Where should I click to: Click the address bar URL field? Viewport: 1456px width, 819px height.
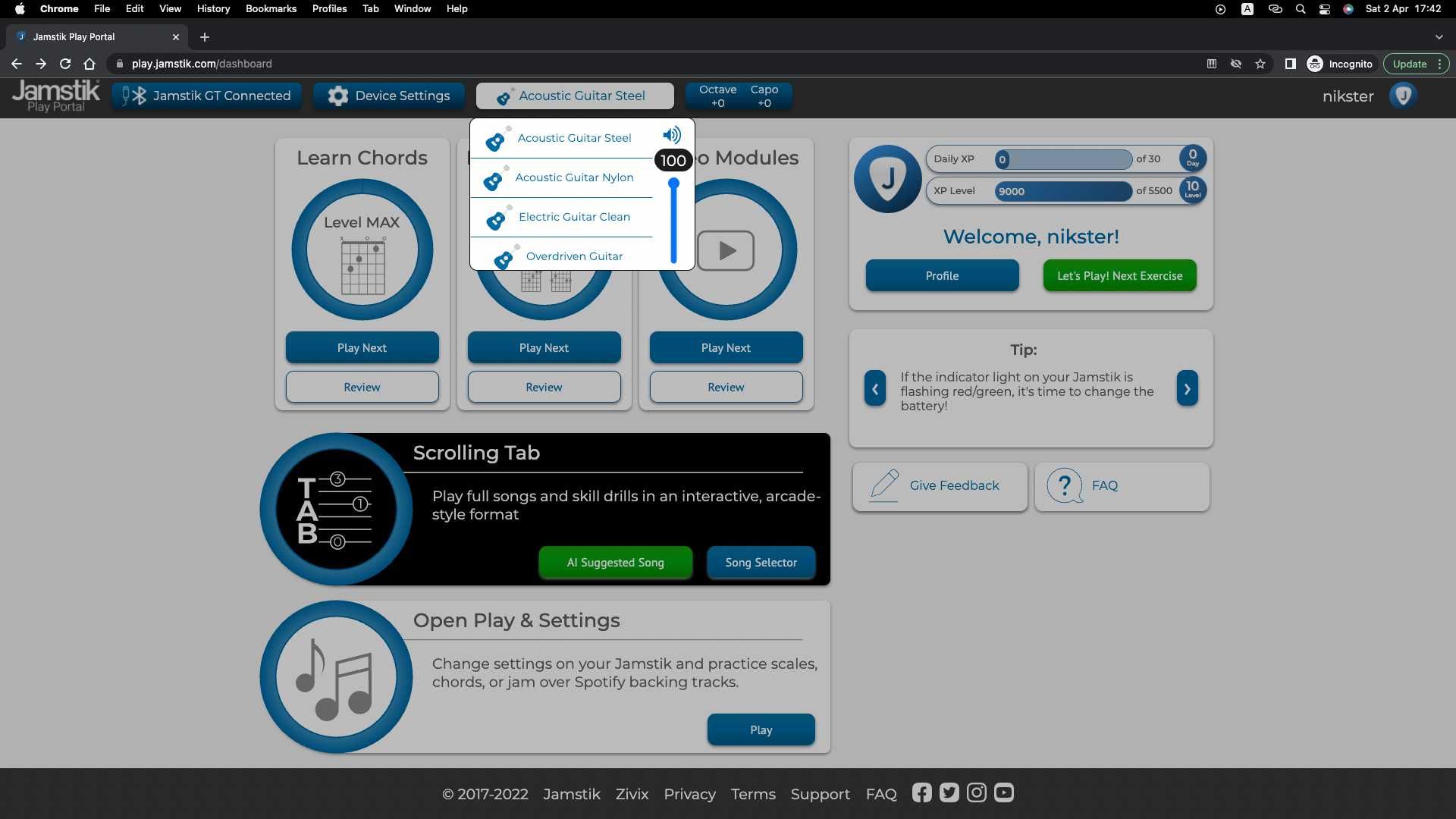pyautogui.click(x=652, y=64)
